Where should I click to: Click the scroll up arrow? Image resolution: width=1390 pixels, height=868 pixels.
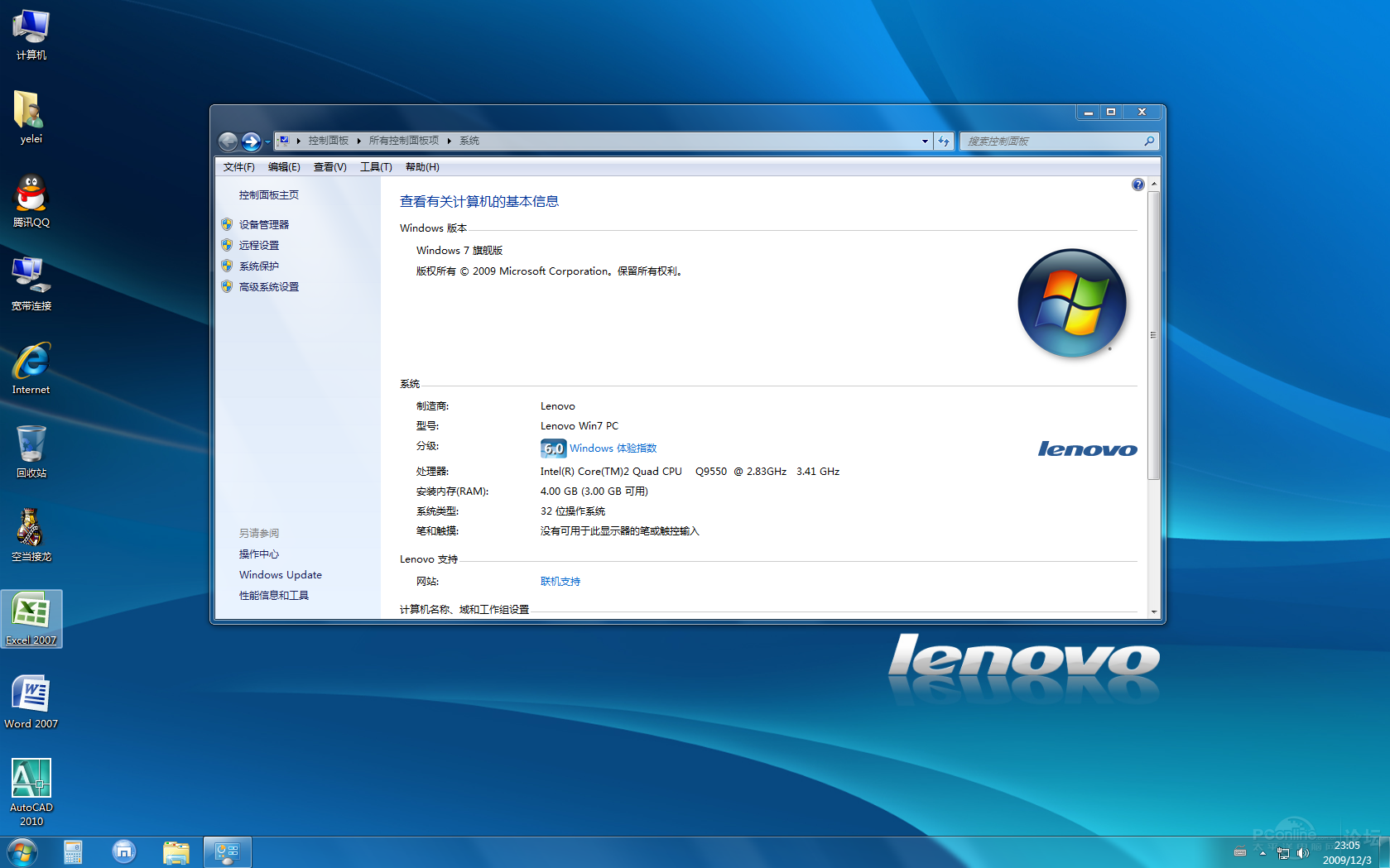coord(1154,184)
